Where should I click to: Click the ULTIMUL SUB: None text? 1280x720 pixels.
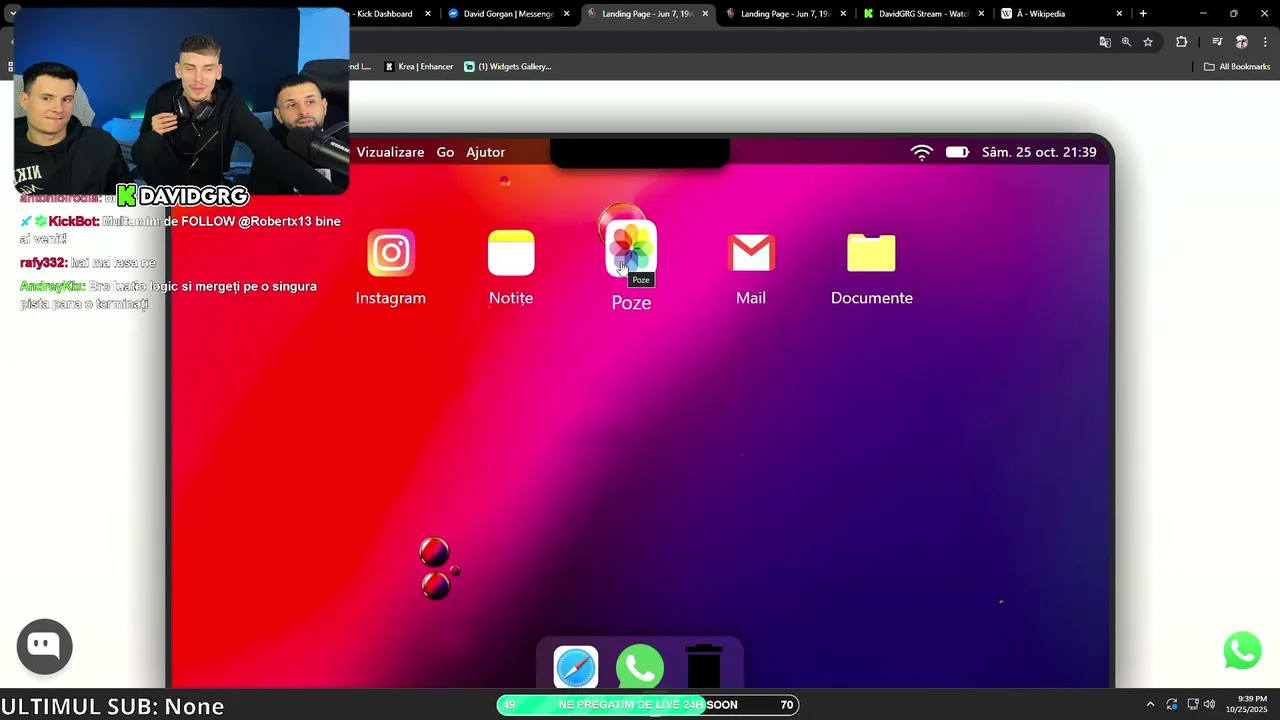pyautogui.click(x=112, y=707)
